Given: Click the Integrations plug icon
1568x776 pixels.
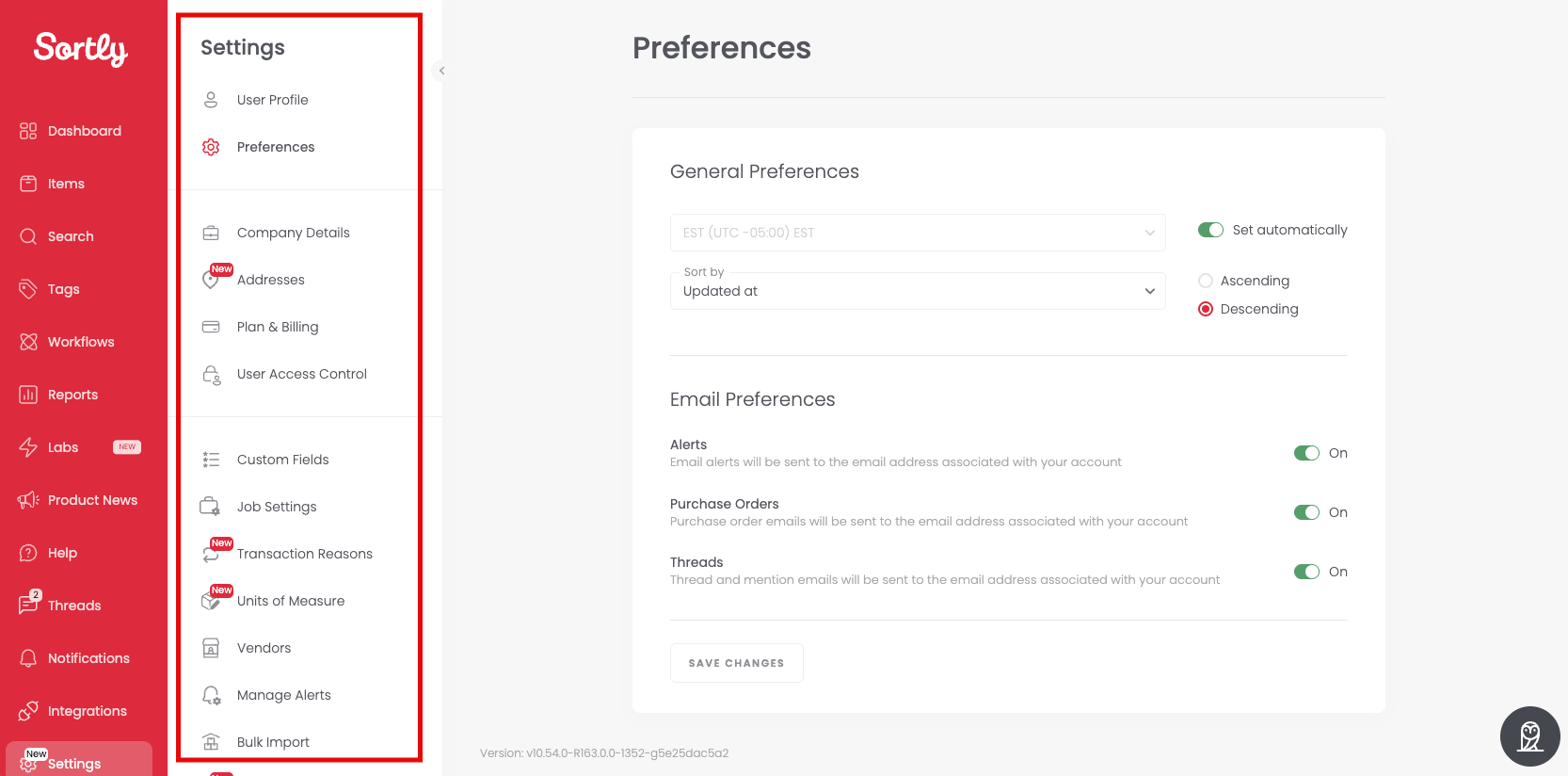Looking at the screenshot, I should coord(28,711).
